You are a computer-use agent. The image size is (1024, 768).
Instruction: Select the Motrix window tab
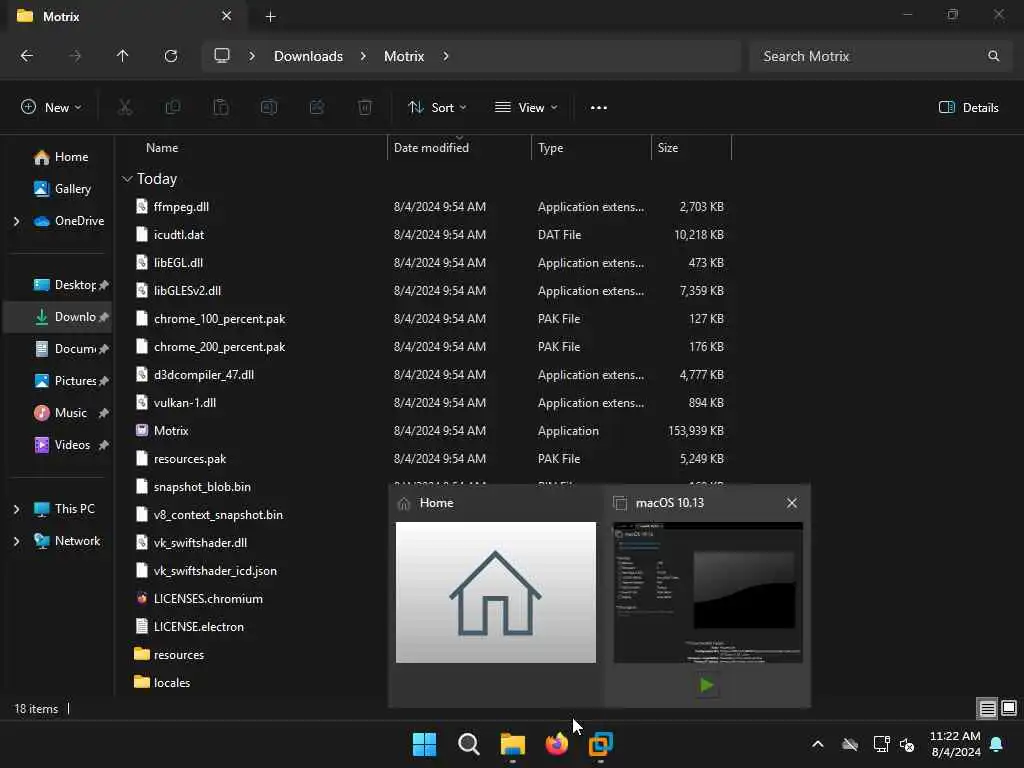125,16
